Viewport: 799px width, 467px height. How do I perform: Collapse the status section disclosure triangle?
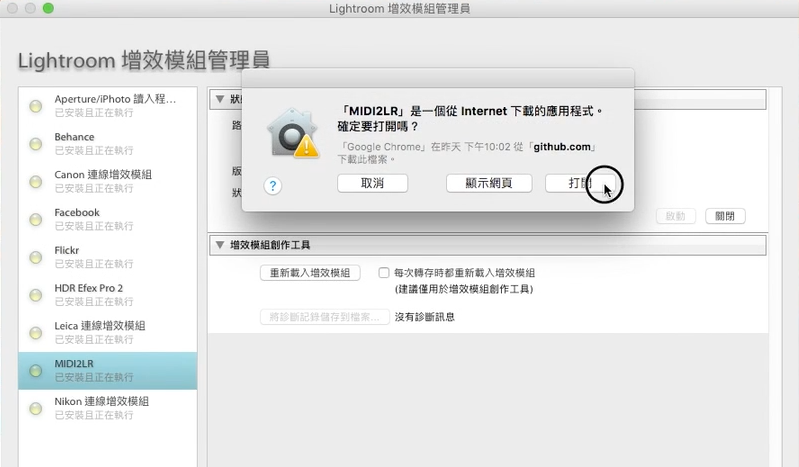pyautogui.click(x=220, y=99)
